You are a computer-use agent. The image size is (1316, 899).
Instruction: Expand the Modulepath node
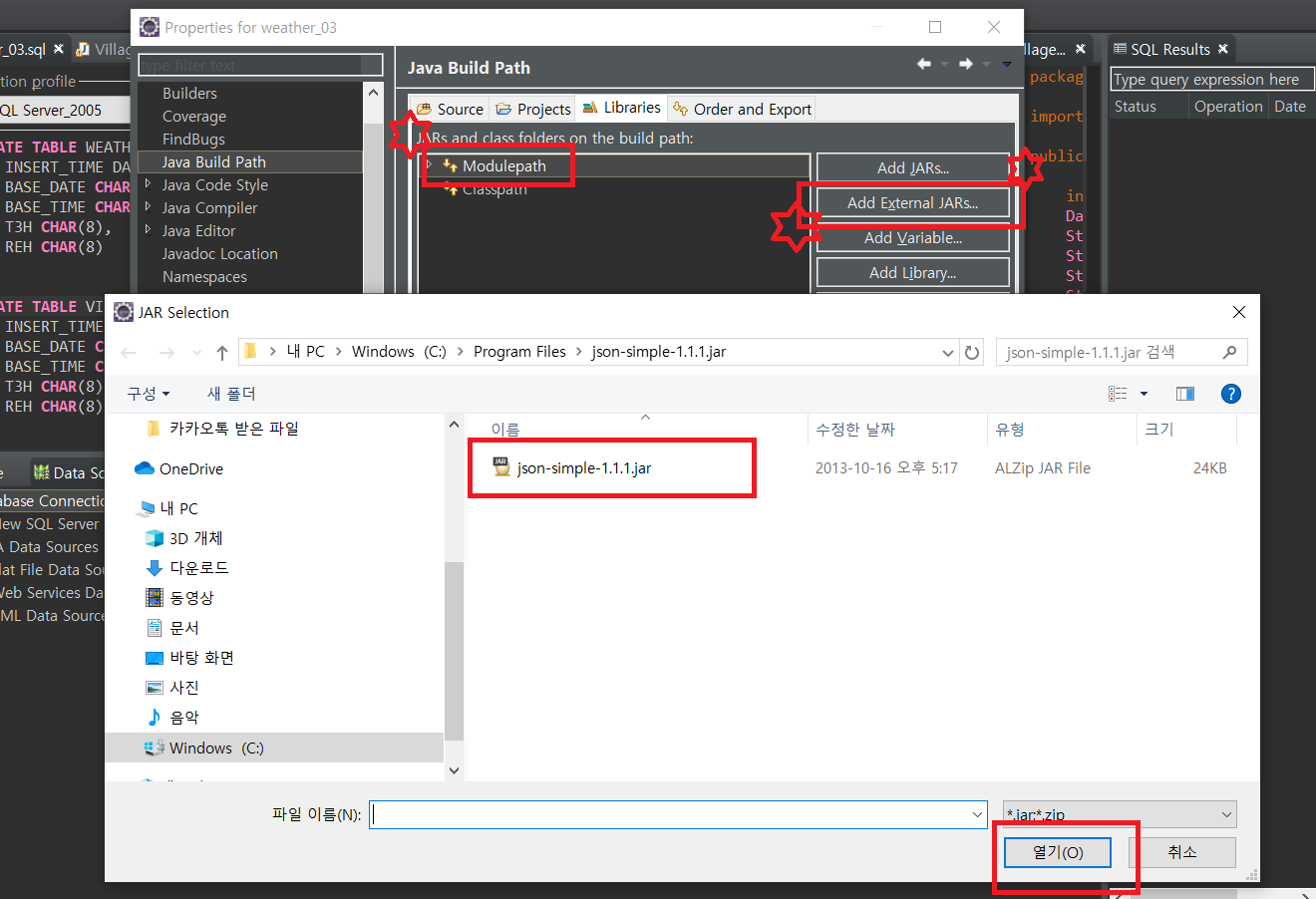click(430, 165)
